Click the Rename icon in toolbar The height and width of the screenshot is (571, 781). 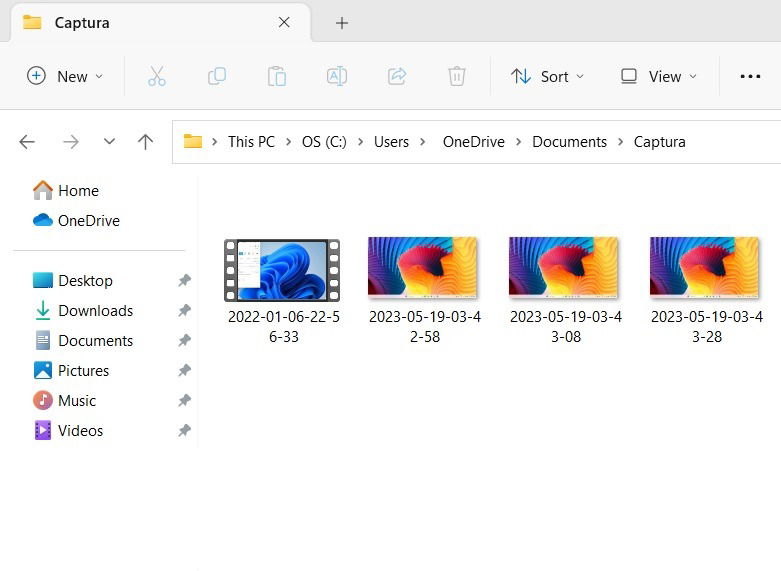pyautogui.click(x=337, y=76)
